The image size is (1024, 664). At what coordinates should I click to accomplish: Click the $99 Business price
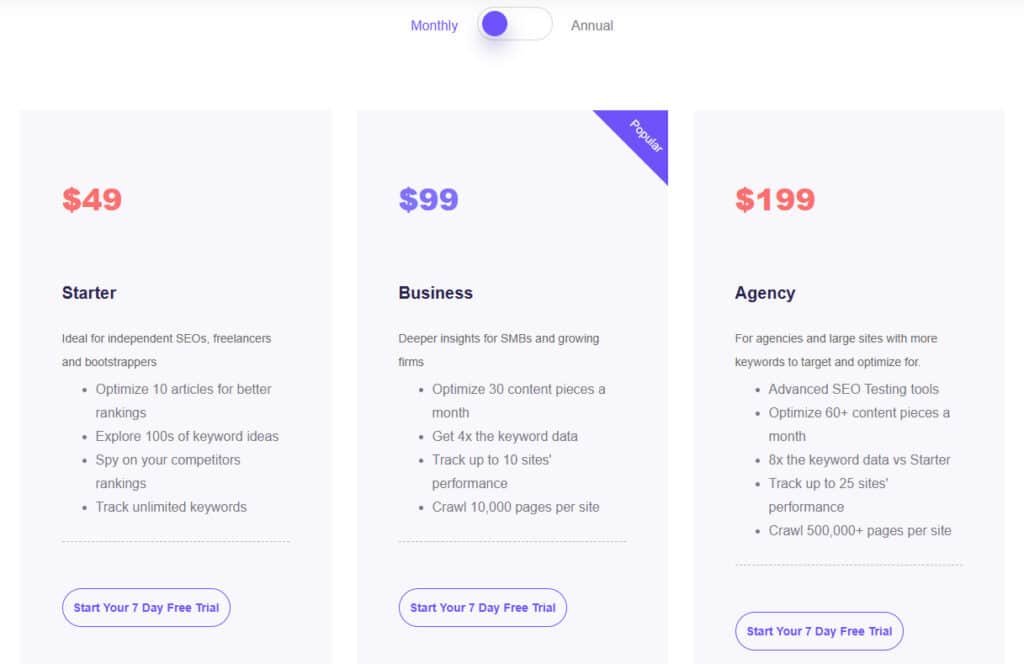point(428,199)
